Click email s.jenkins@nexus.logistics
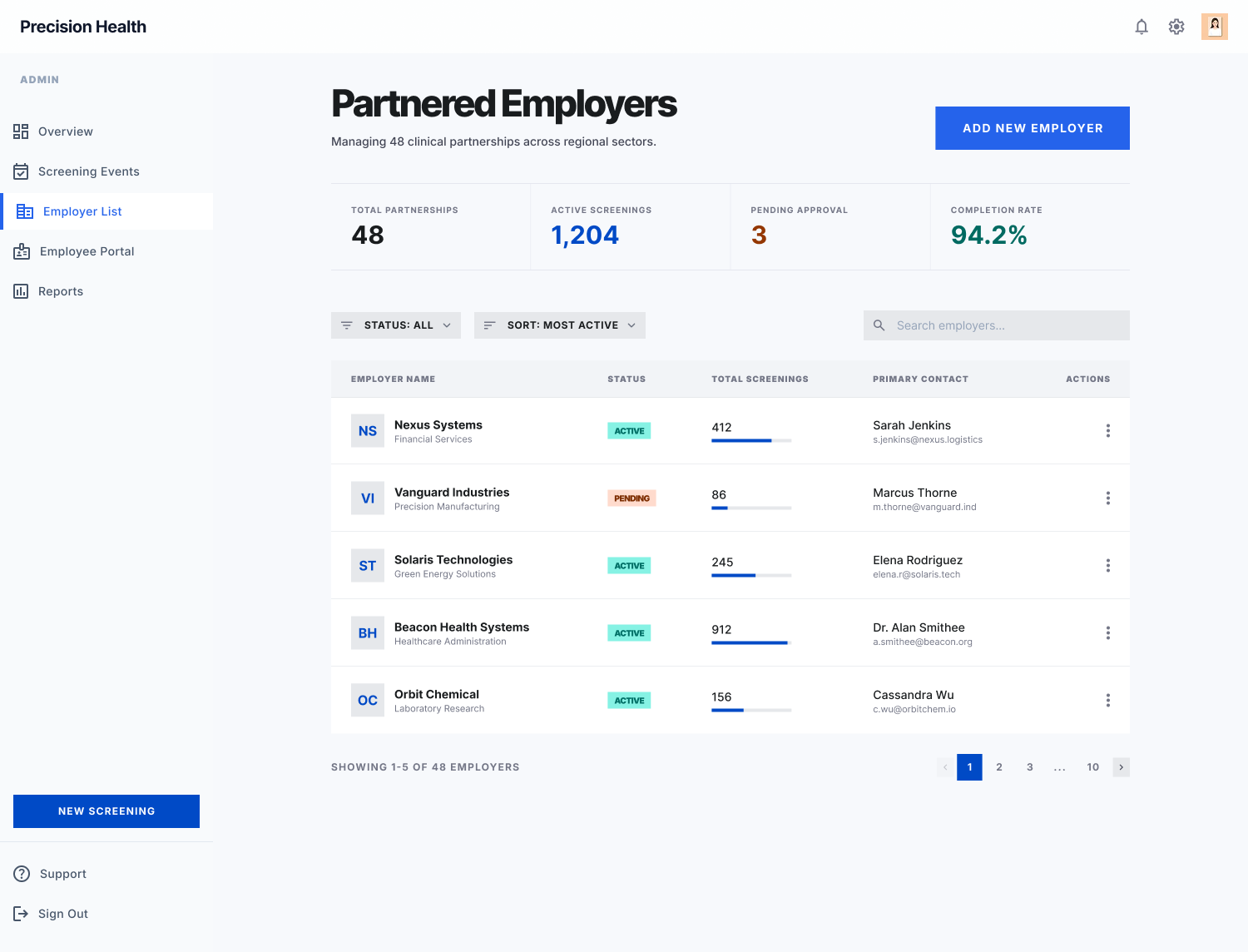 (928, 439)
